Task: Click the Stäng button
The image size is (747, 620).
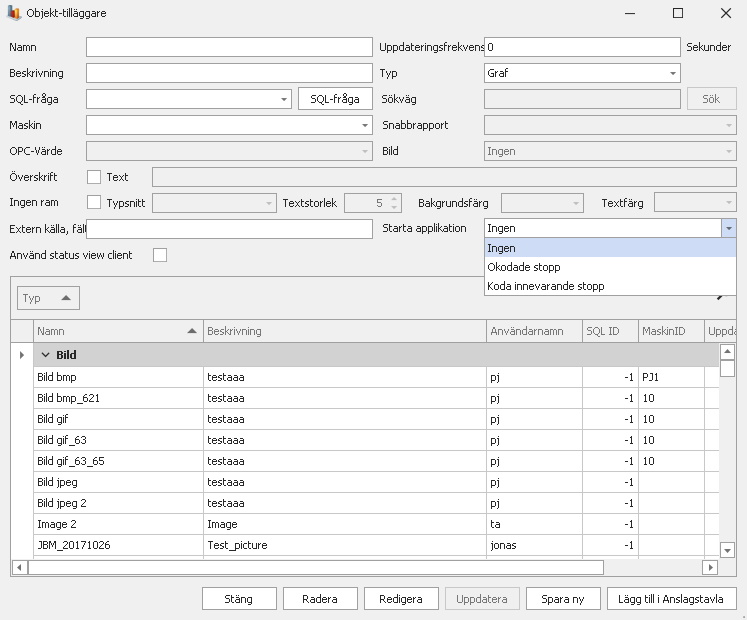Action: coord(239,599)
